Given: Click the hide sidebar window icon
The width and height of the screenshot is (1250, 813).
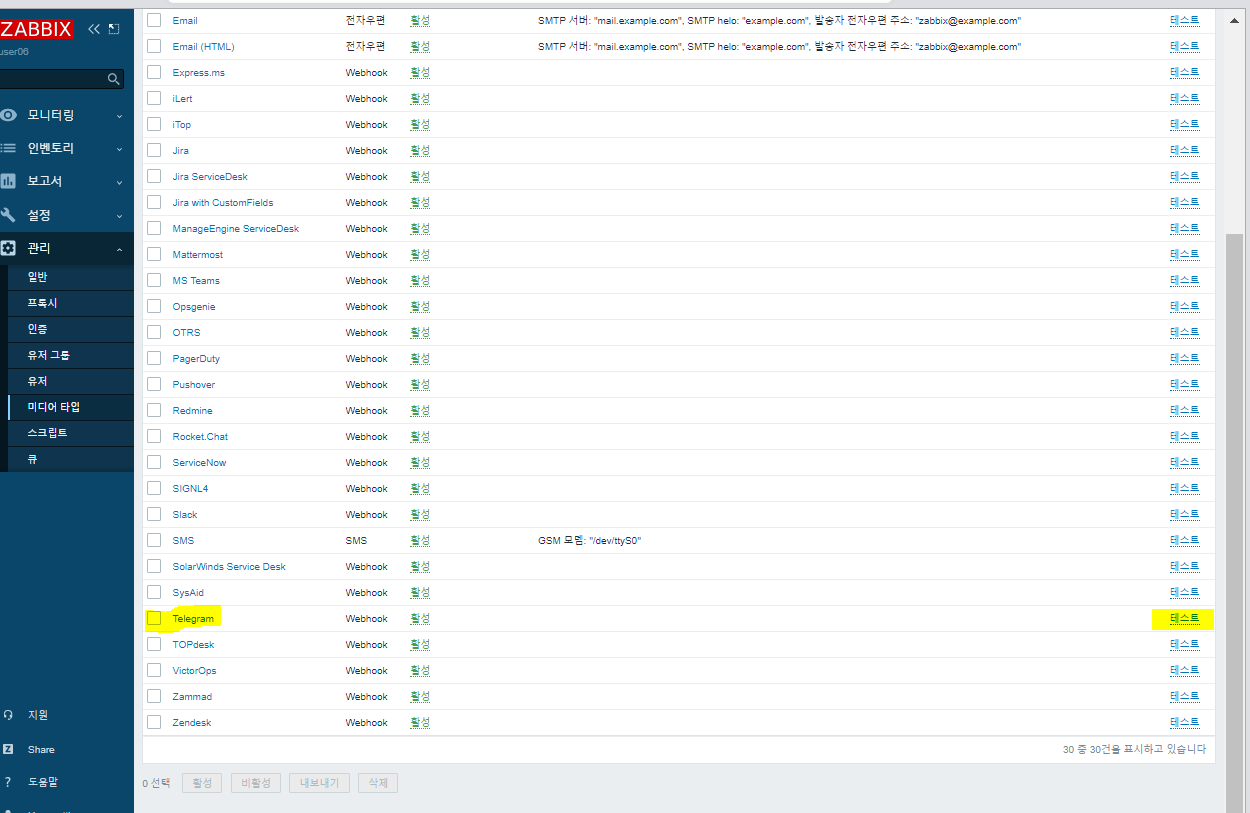Looking at the screenshot, I should 113,29.
